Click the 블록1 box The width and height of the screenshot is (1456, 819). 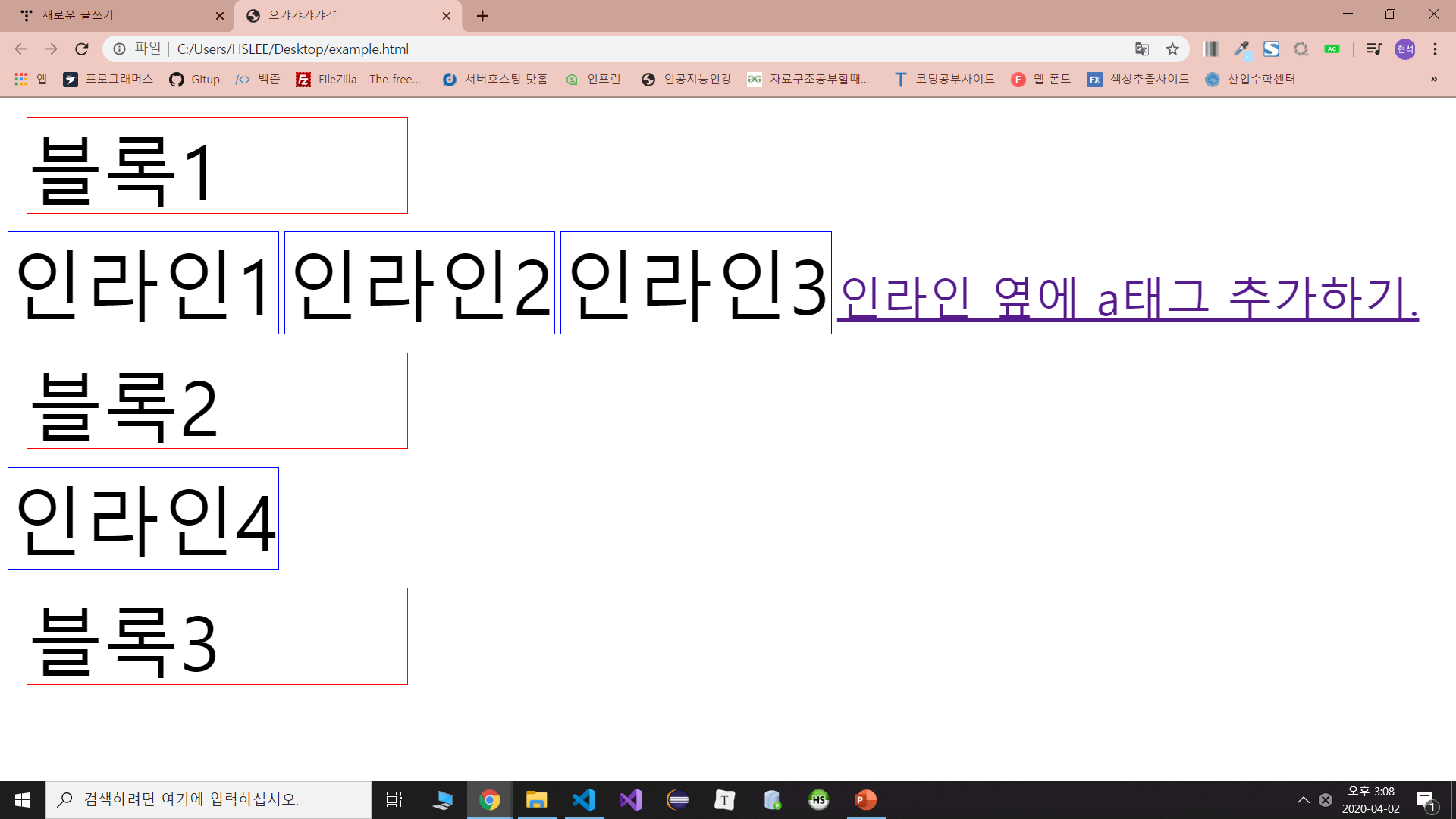pyautogui.click(x=217, y=165)
